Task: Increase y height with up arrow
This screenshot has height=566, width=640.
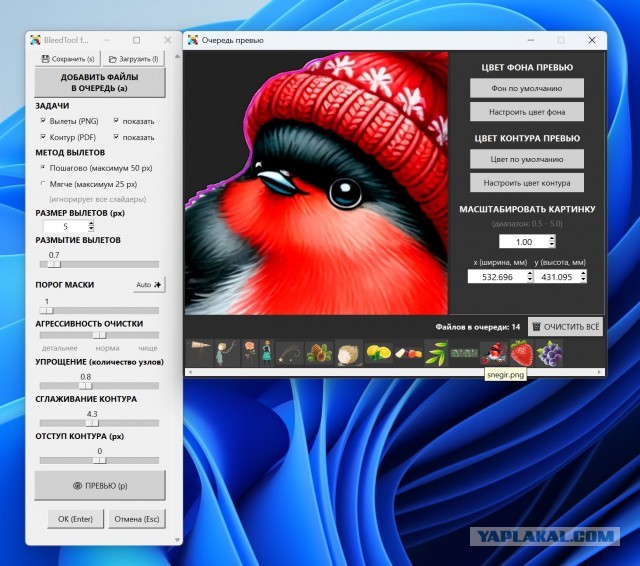Action: tap(584, 274)
